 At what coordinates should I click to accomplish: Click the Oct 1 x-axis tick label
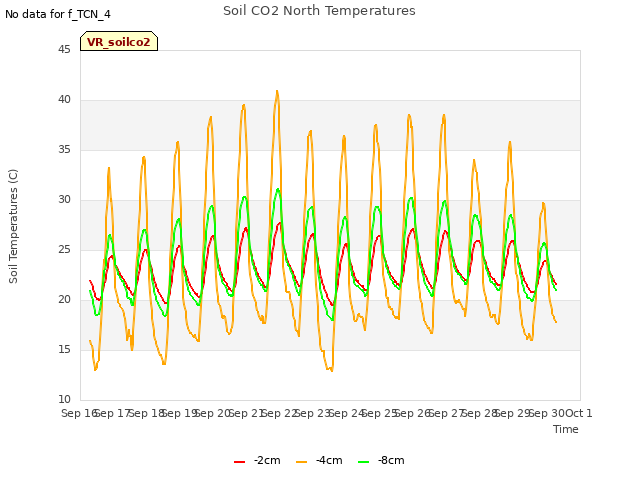click(x=579, y=413)
